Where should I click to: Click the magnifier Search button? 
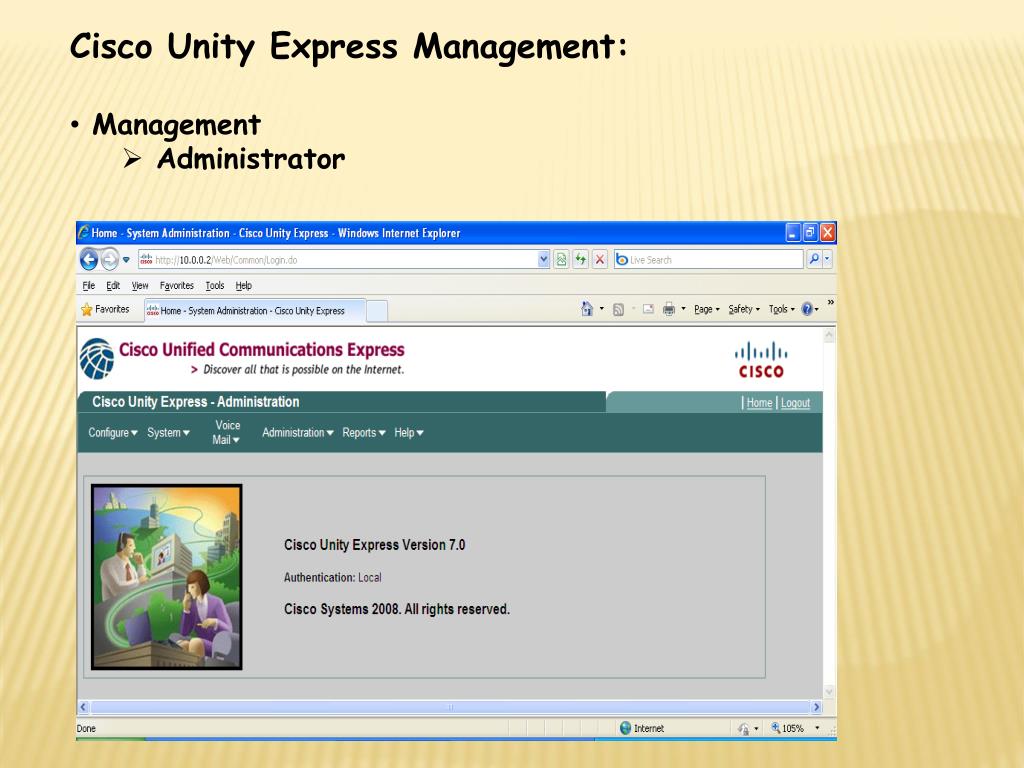point(814,260)
